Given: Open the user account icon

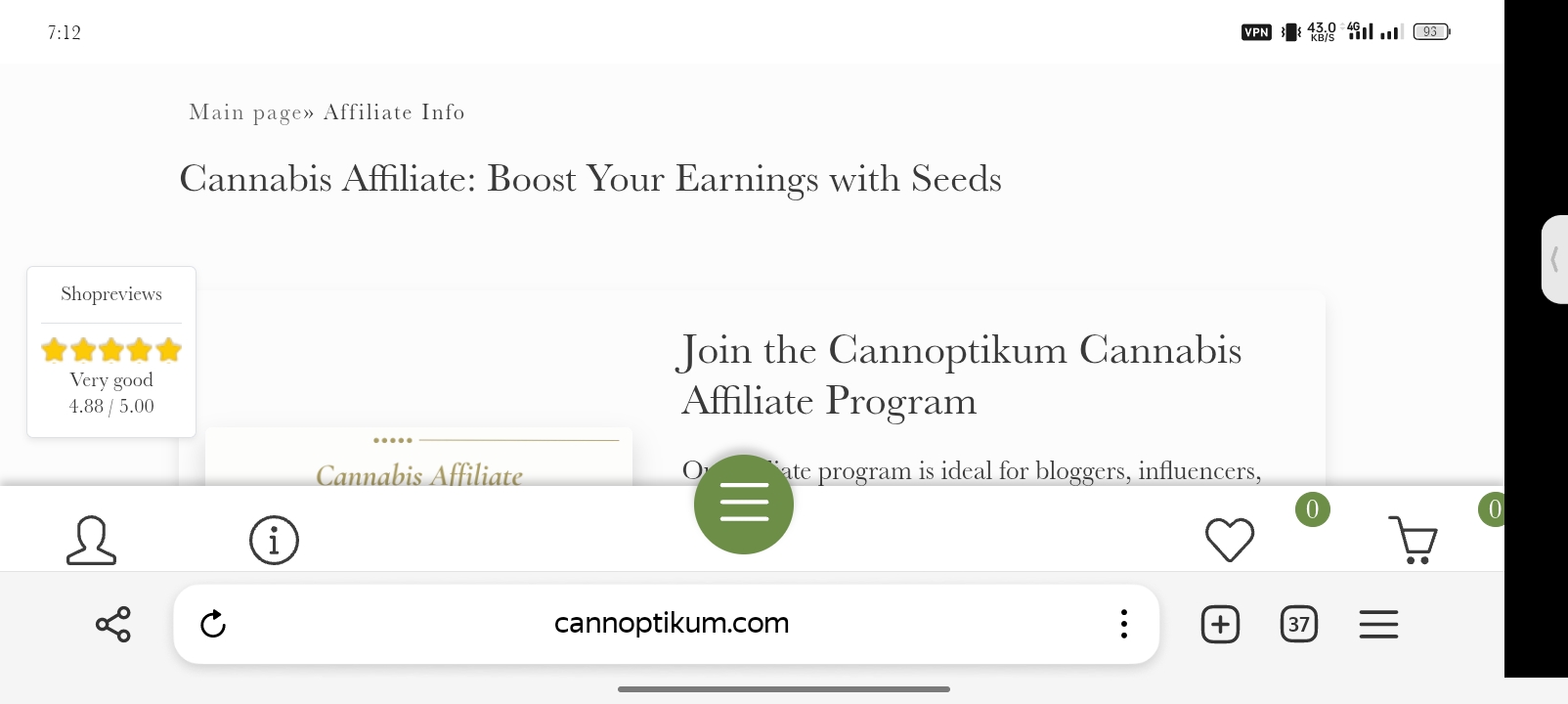Looking at the screenshot, I should click(x=91, y=540).
